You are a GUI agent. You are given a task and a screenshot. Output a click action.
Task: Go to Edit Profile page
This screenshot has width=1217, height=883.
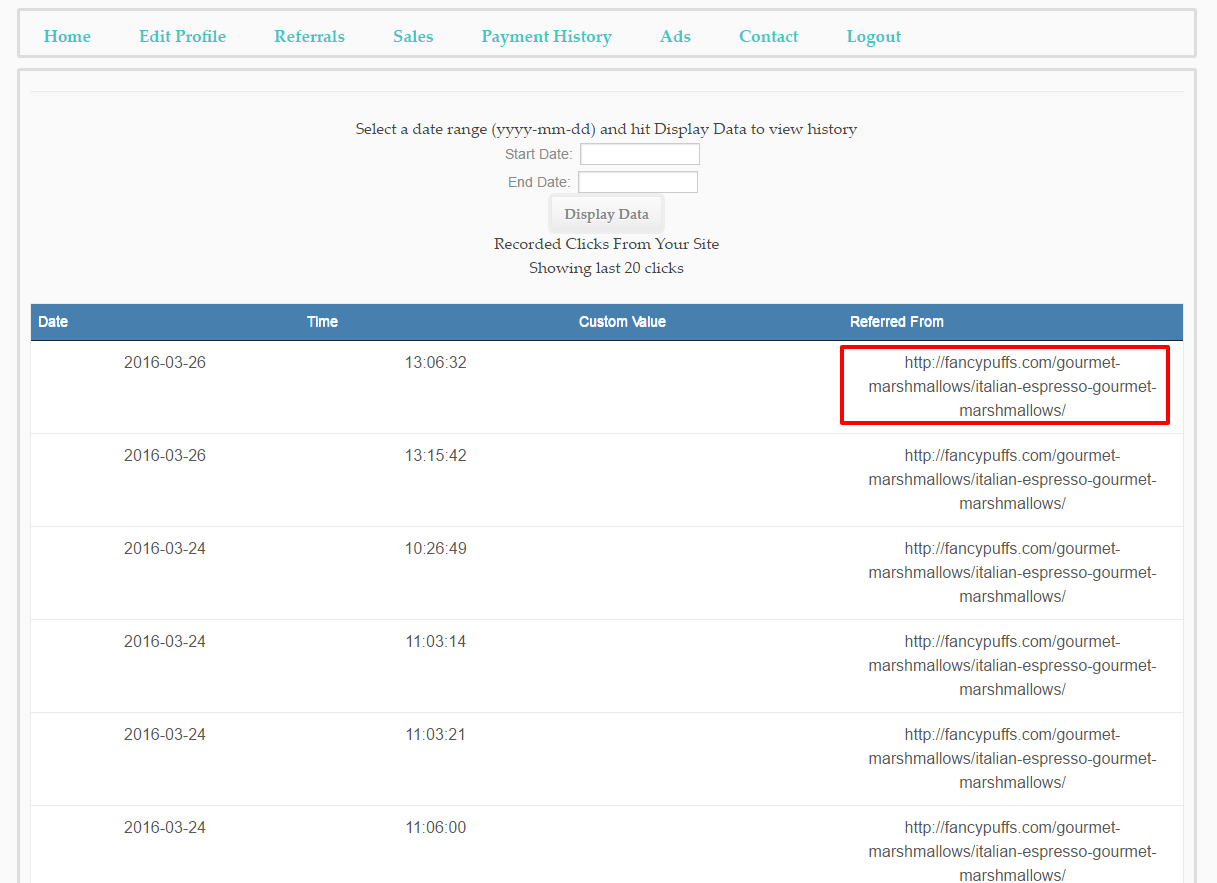[182, 36]
